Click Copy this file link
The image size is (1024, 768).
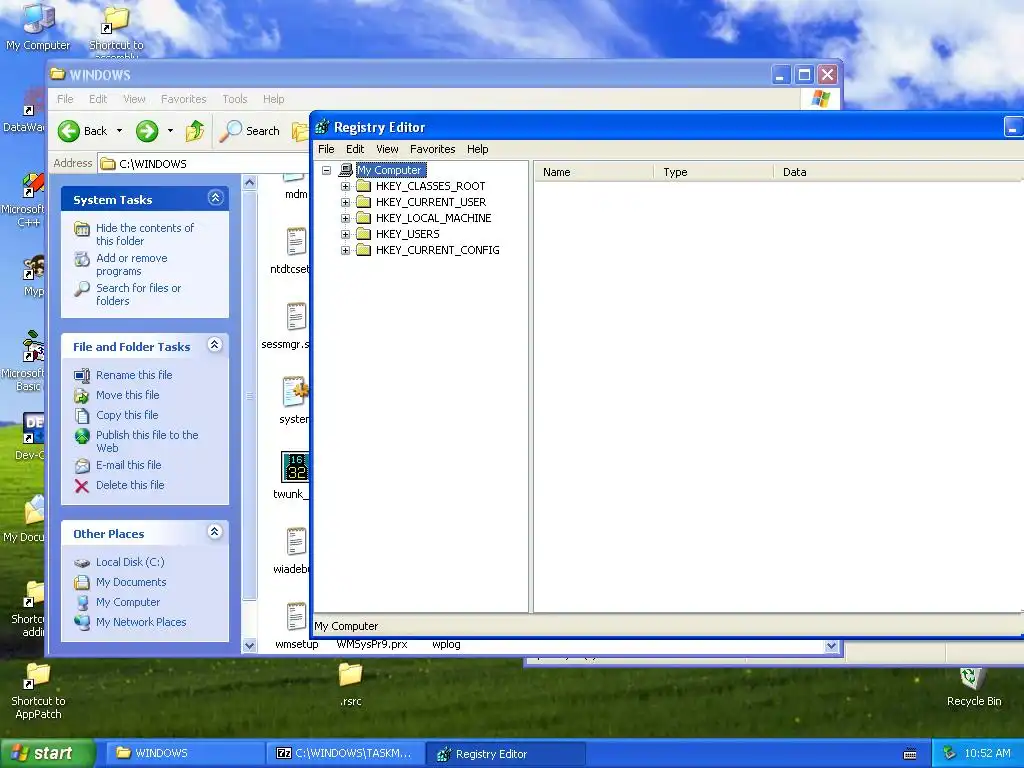point(127,415)
